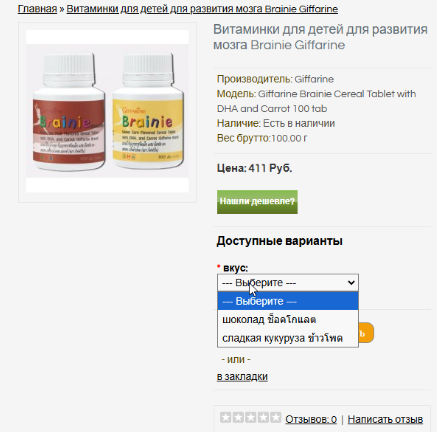
Task: Click the red chocolate Brainie bottle
Action: point(68,112)
